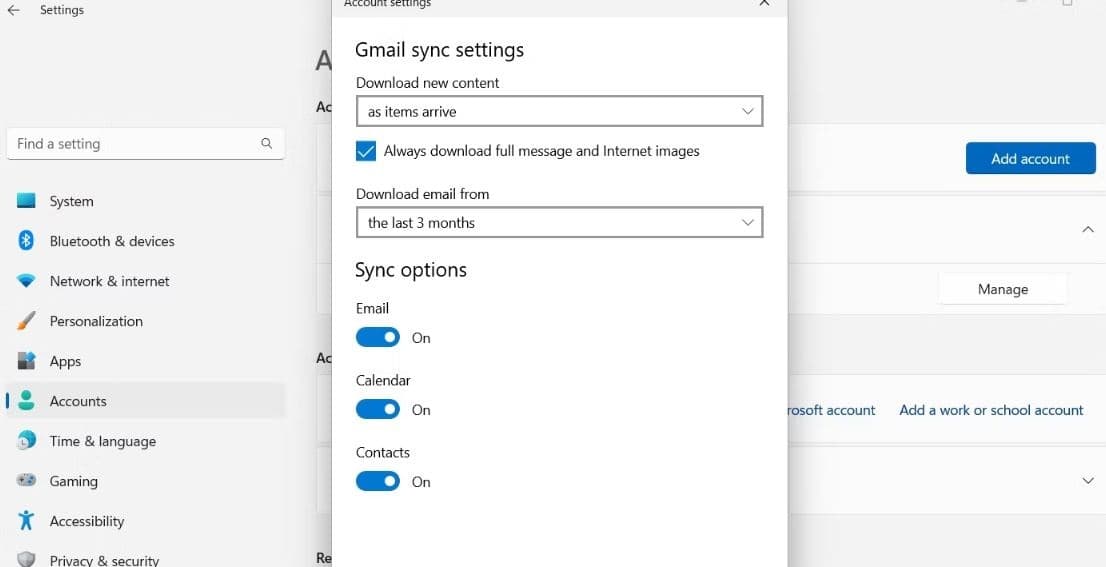Open the Download email from dropdown
The image size is (1106, 567).
[559, 223]
